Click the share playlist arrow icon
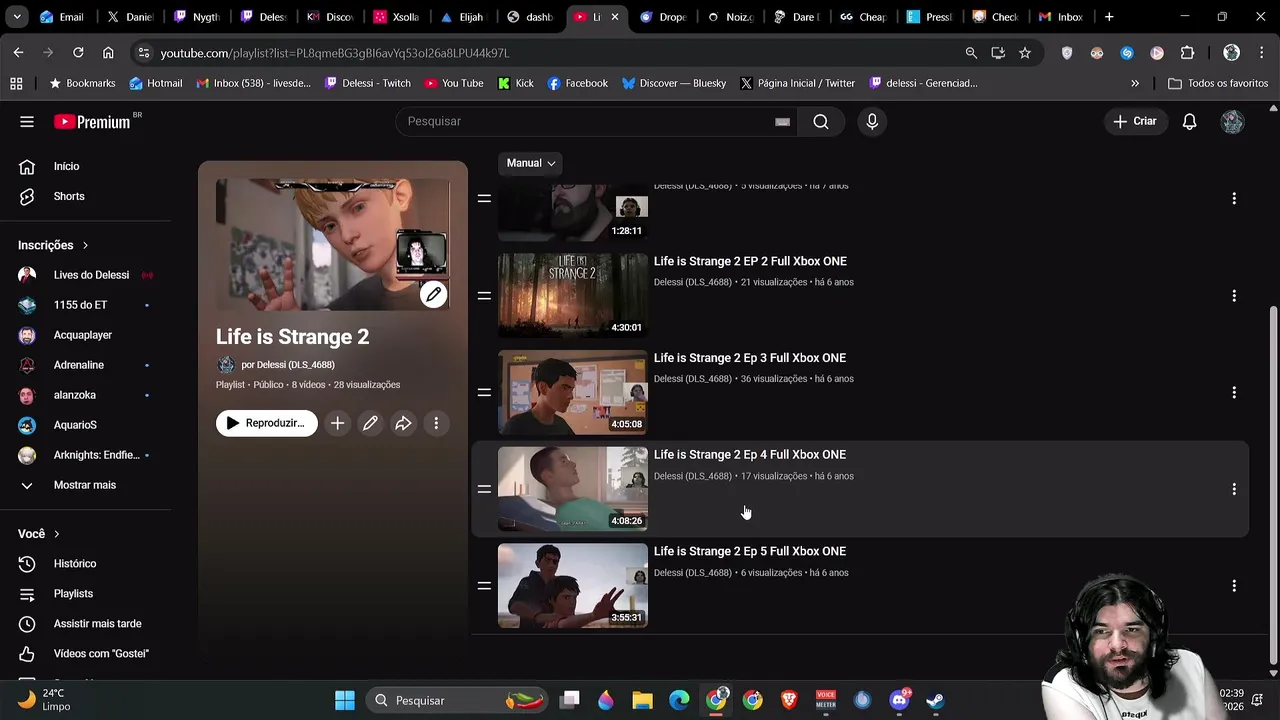The height and width of the screenshot is (720, 1280). (403, 423)
